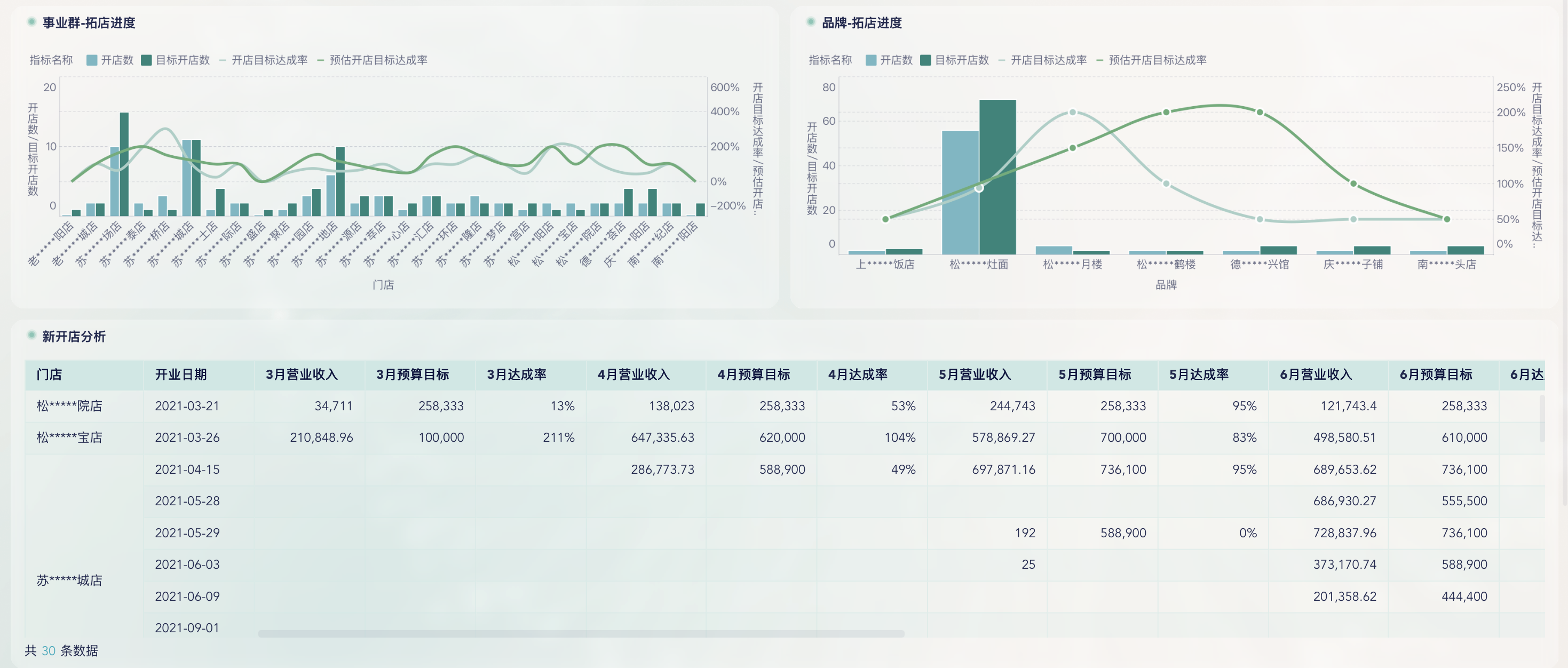Click the 松*****院店 store cell
The width and height of the screenshot is (1568, 668).
click(x=69, y=406)
